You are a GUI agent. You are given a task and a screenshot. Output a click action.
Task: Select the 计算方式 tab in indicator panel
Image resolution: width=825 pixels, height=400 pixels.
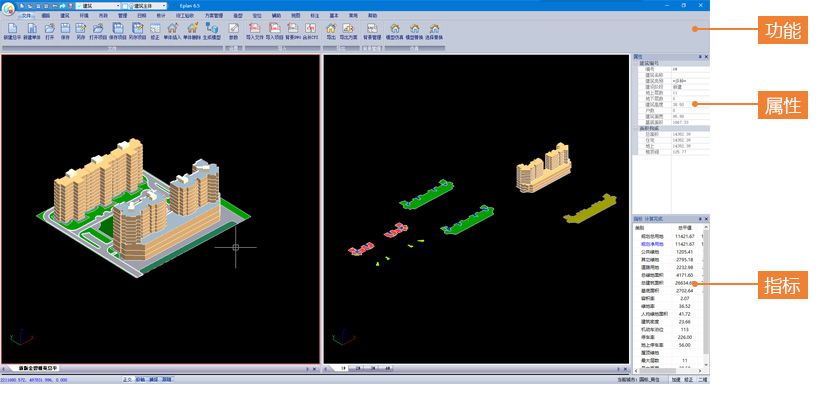[656, 218]
